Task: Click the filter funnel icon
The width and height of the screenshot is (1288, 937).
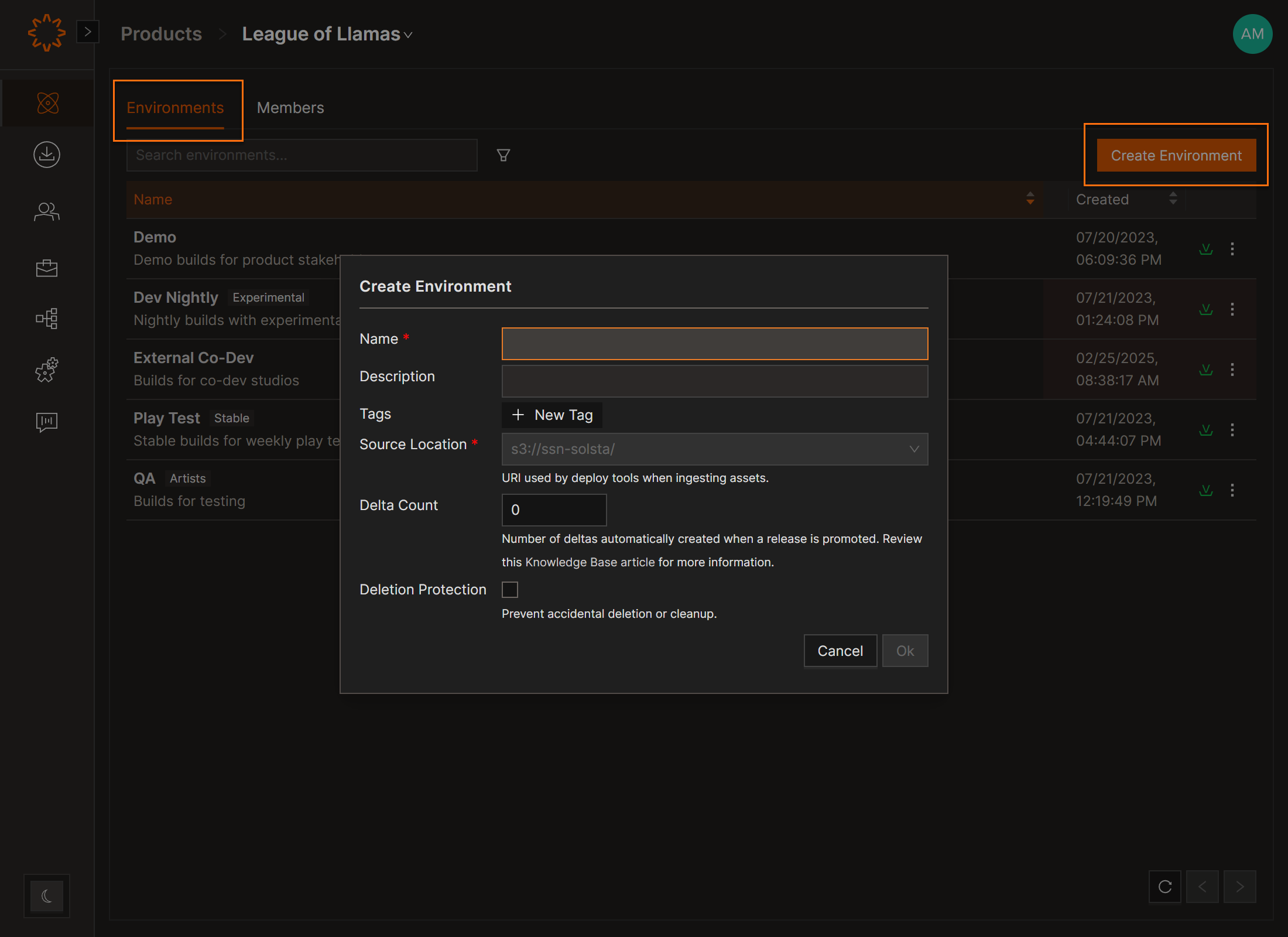Action: (503, 155)
